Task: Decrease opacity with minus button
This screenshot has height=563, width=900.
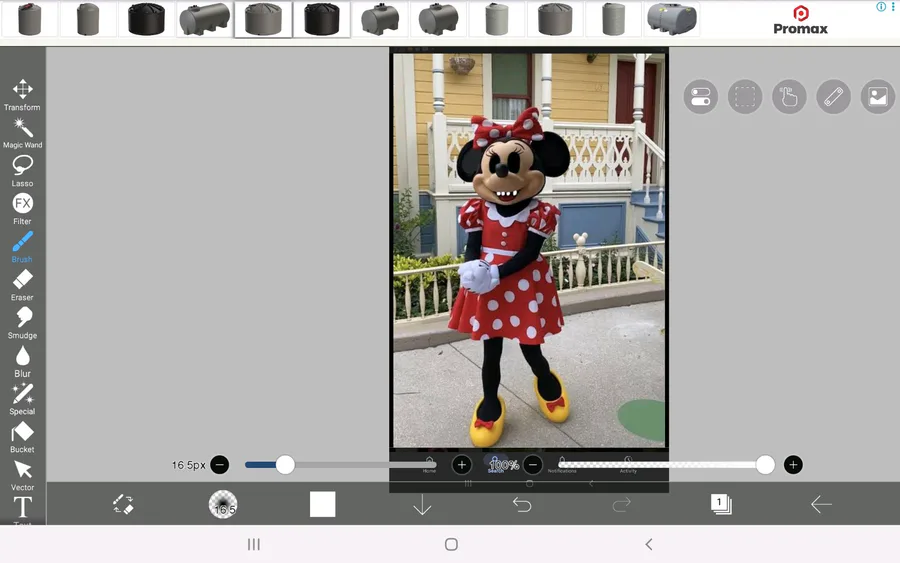Action: 533,464
